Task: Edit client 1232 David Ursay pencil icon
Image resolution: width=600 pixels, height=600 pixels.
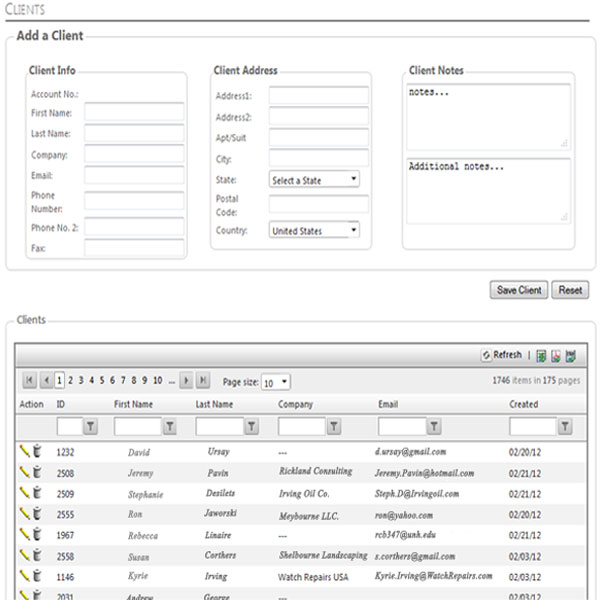Action: pyautogui.click(x=24, y=452)
